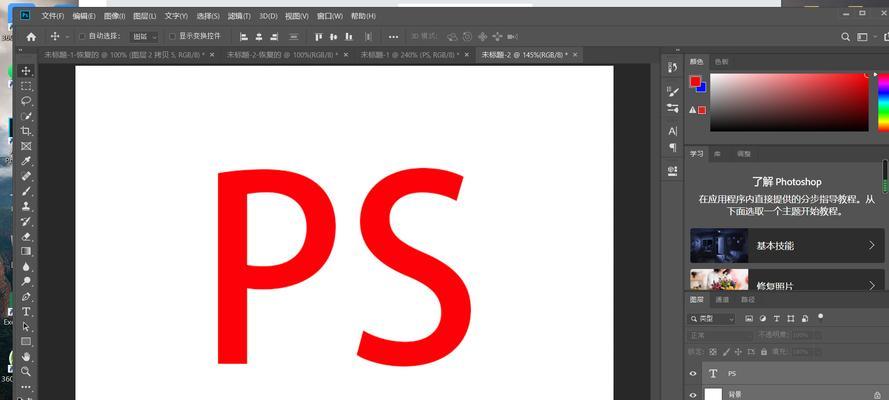
Task: Select the Lasso tool
Action: pyautogui.click(x=26, y=101)
